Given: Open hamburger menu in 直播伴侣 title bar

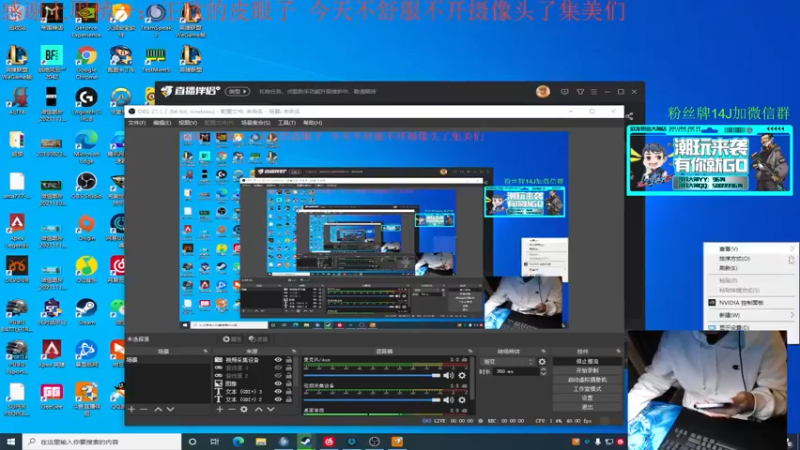Looking at the screenshot, I should (594, 92).
